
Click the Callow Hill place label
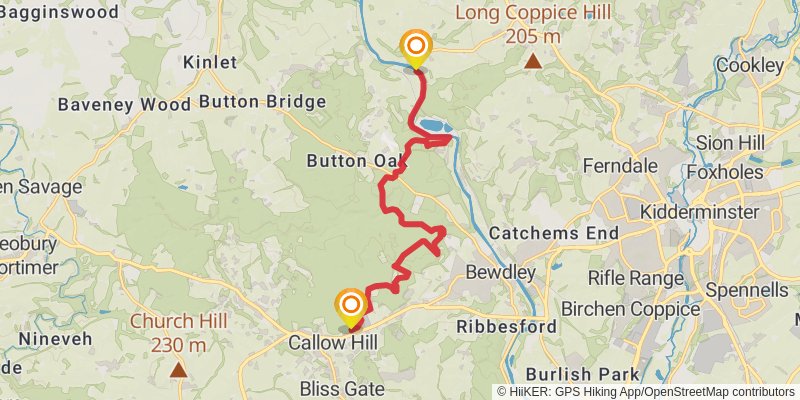333,342
